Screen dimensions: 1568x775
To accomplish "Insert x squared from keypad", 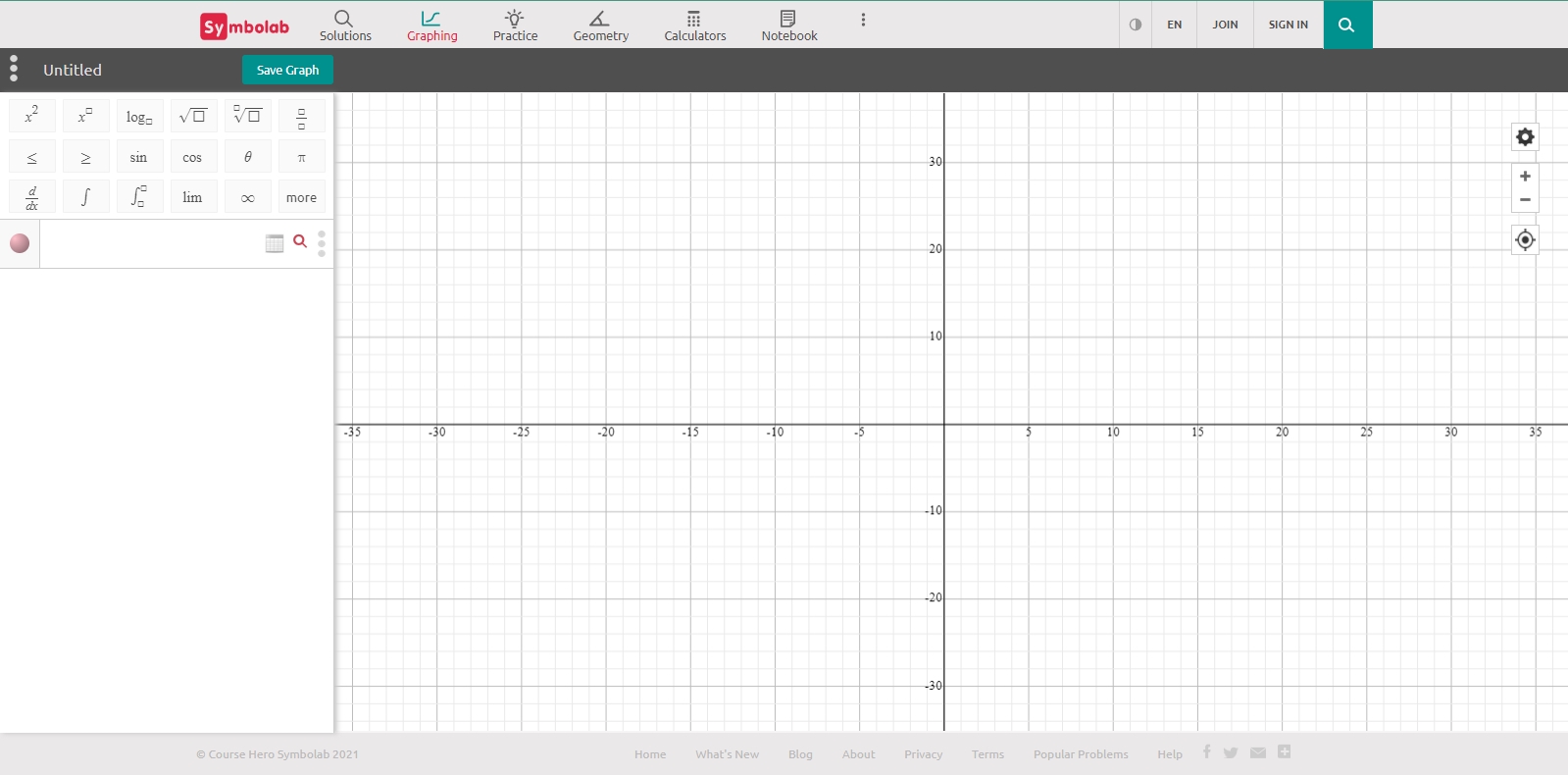I will tap(31, 116).
